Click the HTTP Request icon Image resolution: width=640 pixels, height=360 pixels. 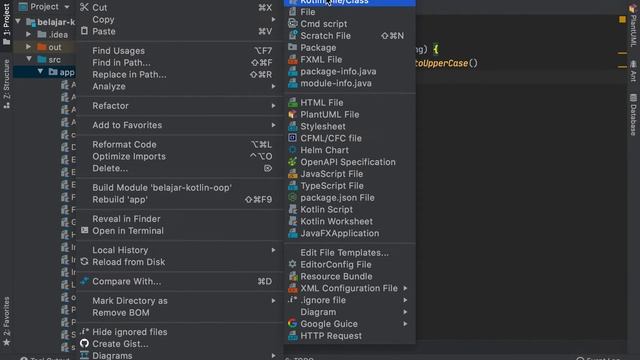pyautogui.click(x=293, y=336)
